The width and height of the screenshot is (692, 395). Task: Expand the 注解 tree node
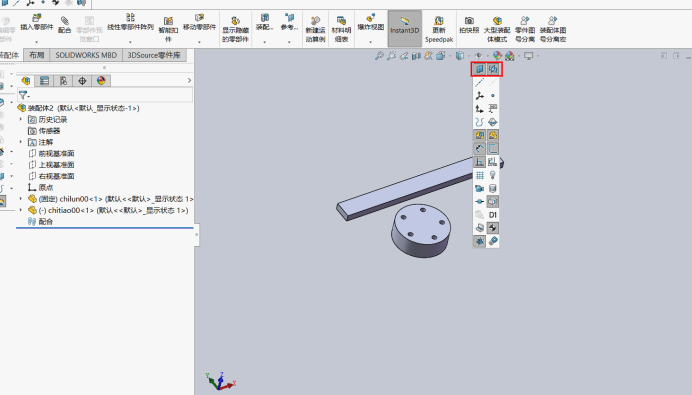coord(21,142)
